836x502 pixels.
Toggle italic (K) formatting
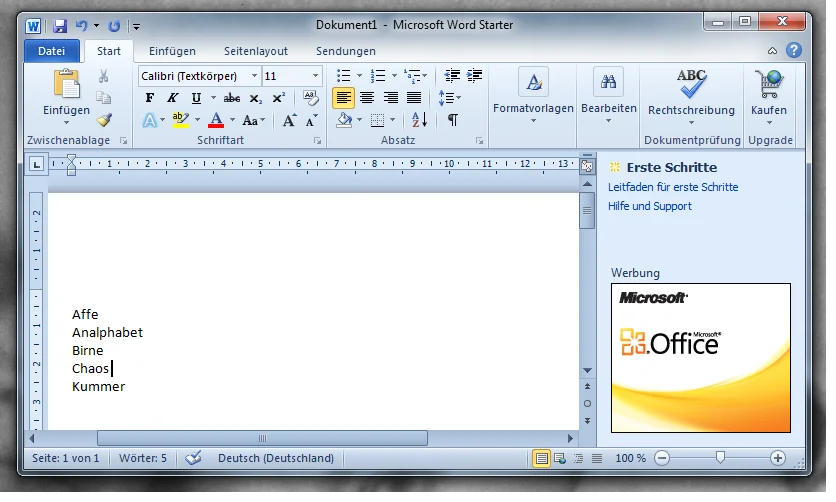tap(172, 98)
